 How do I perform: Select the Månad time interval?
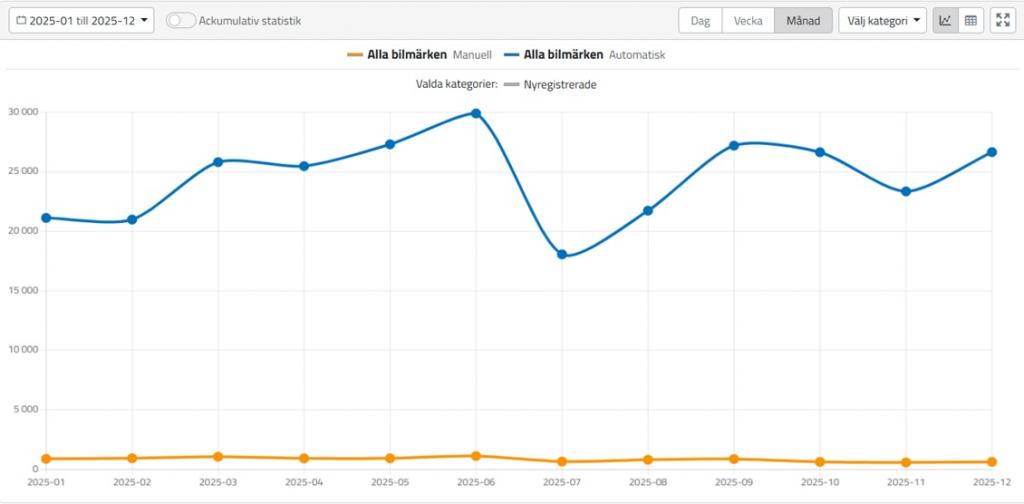pyautogui.click(x=803, y=20)
